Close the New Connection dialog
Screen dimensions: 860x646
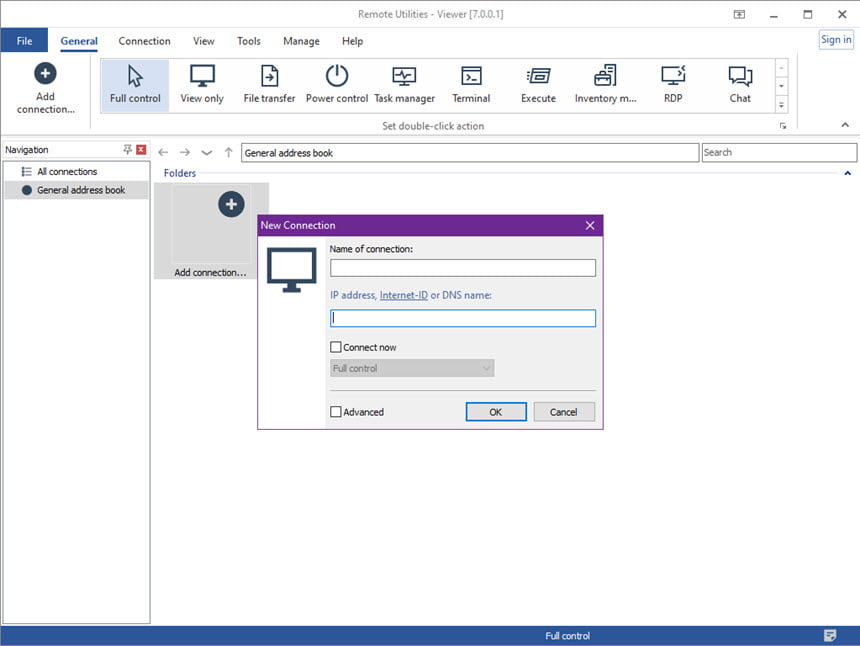(x=590, y=225)
